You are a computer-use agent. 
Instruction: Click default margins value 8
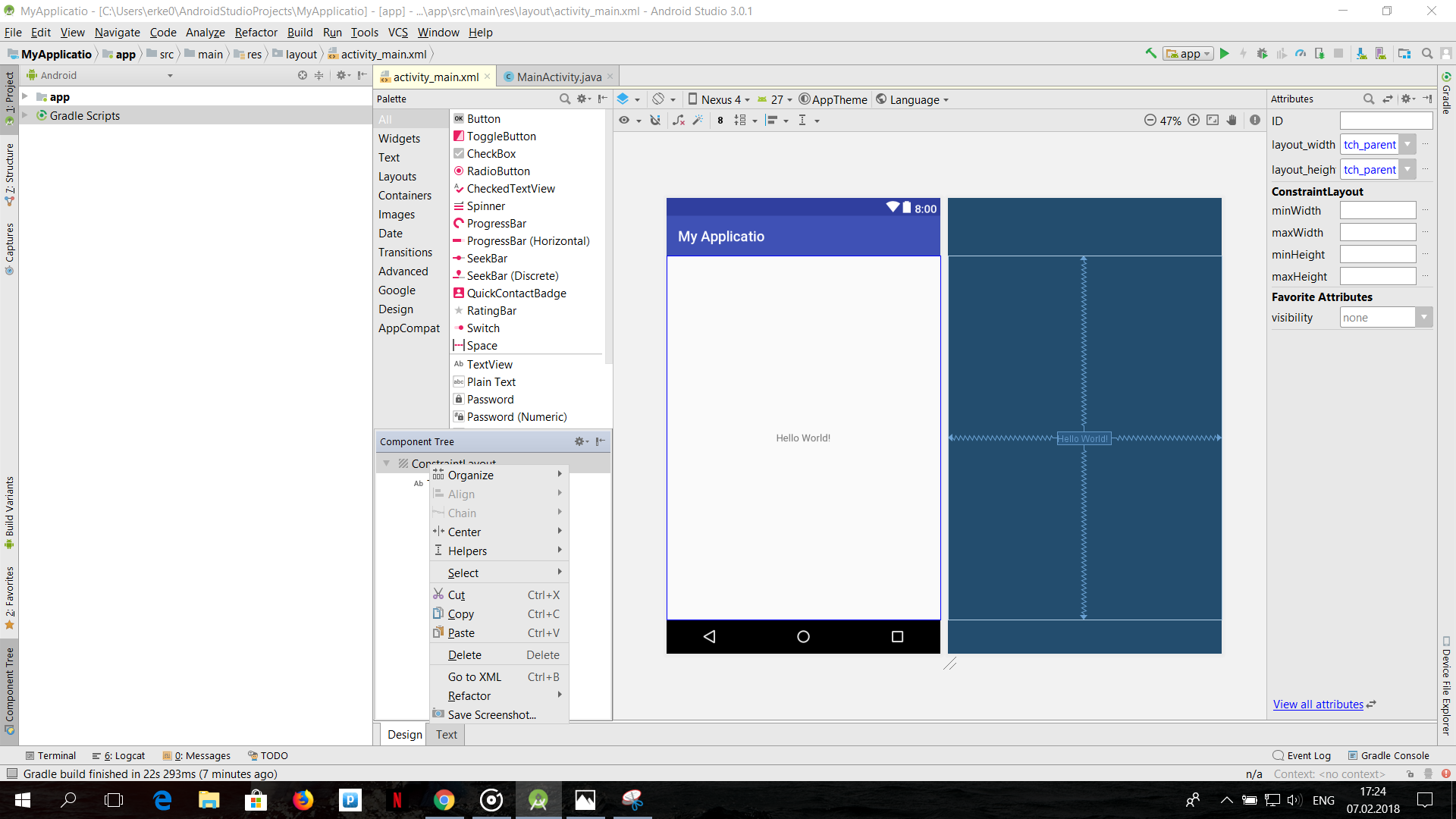[x=720, y=121]
